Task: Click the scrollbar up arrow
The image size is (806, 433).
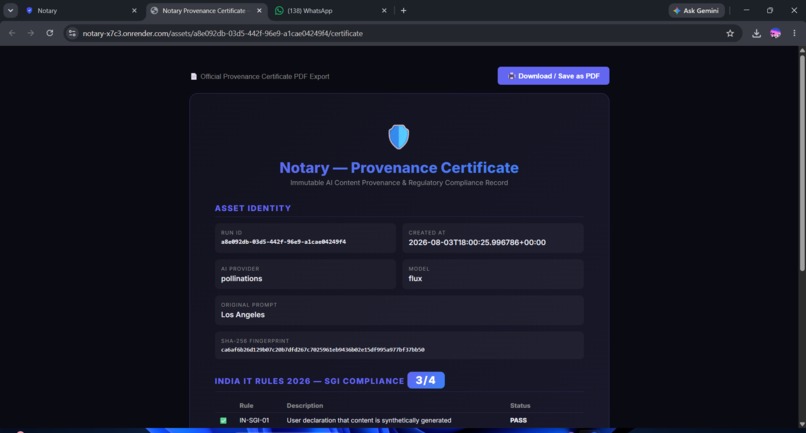Action: coord(802,50)
